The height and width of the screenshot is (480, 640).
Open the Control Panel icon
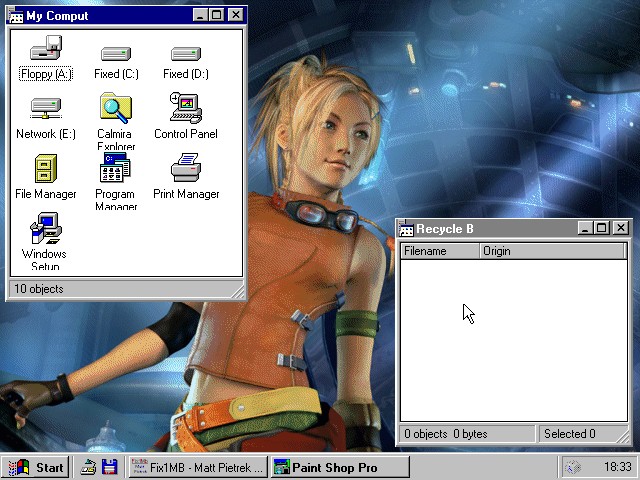pyautogui.click(x=185, y=108)
